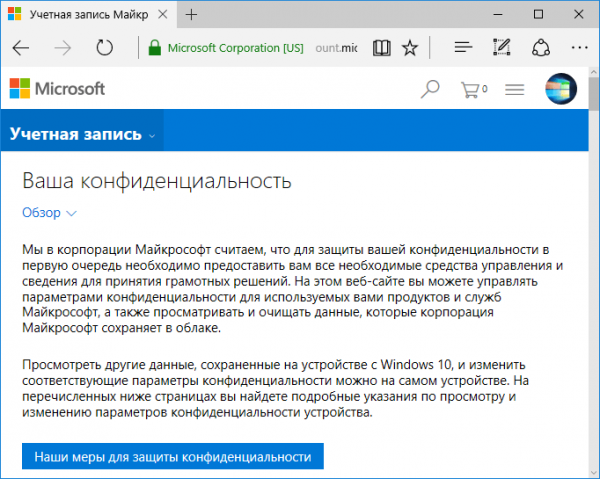600x479 pixels.
Task: Click the green lock security icon
Action: [x=154, y=48]
